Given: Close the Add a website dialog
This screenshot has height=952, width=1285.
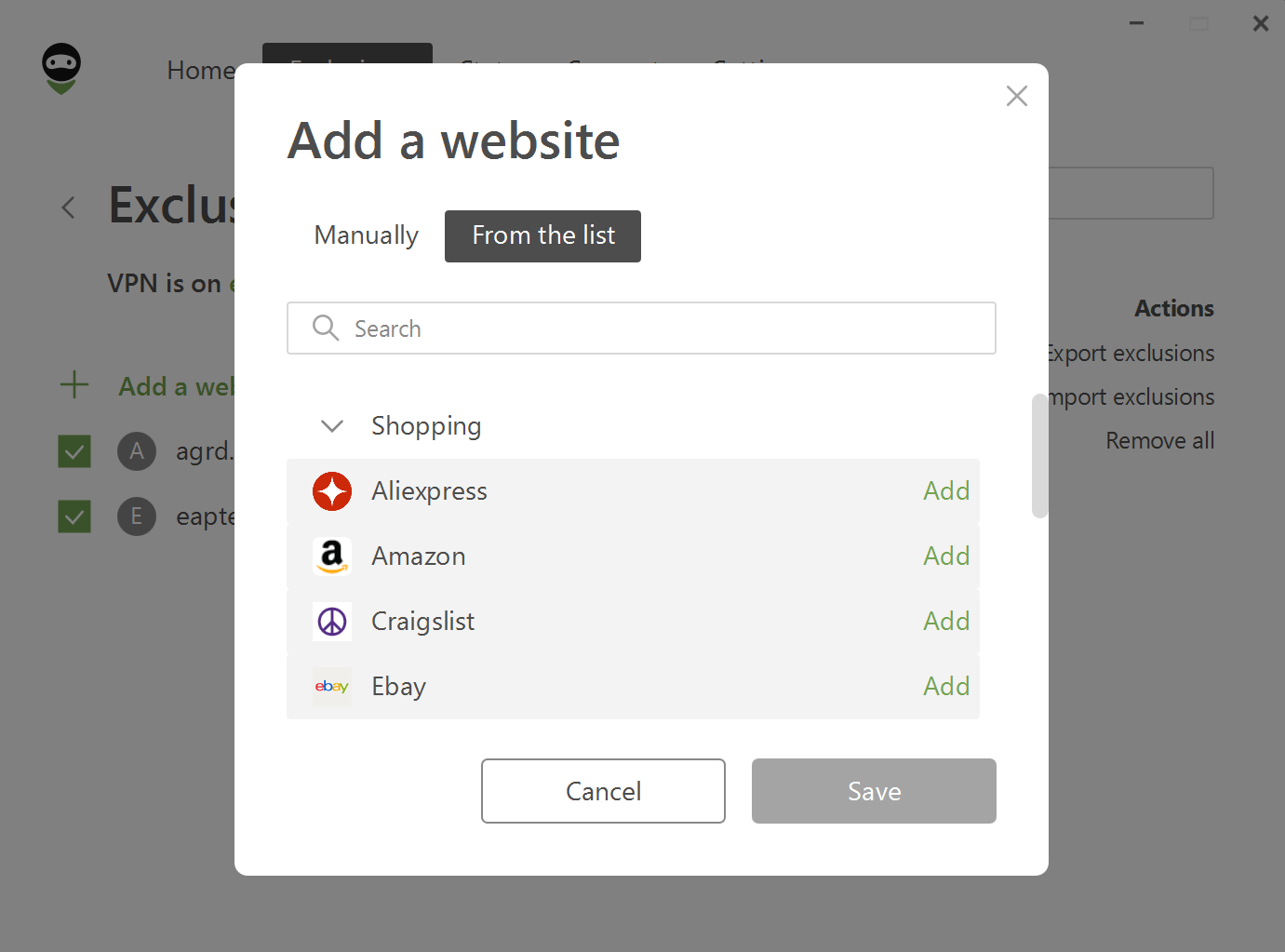Looking at the screenshot, I should click(x=1016, y=96).
